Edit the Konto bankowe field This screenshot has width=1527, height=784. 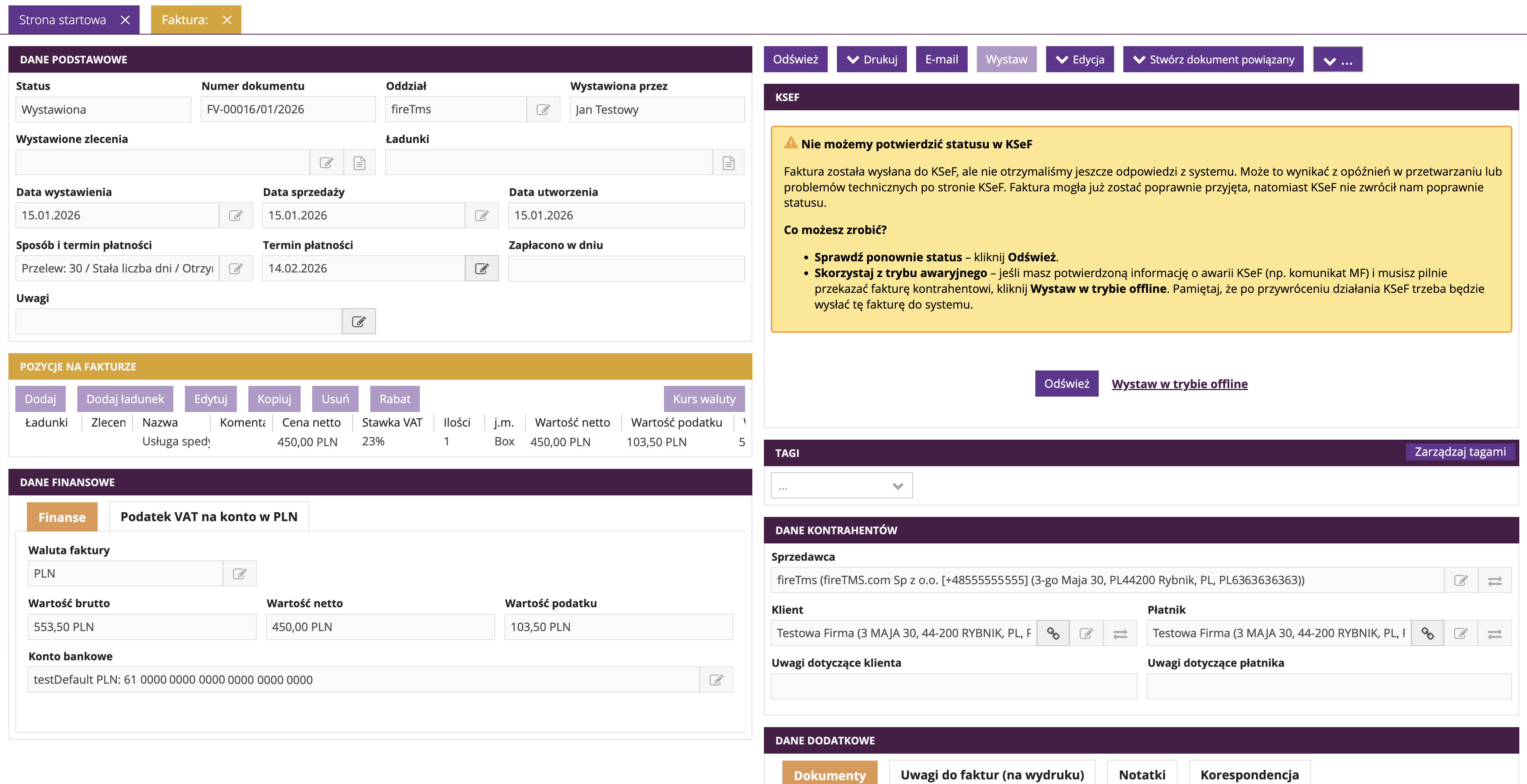pos(716,680)
